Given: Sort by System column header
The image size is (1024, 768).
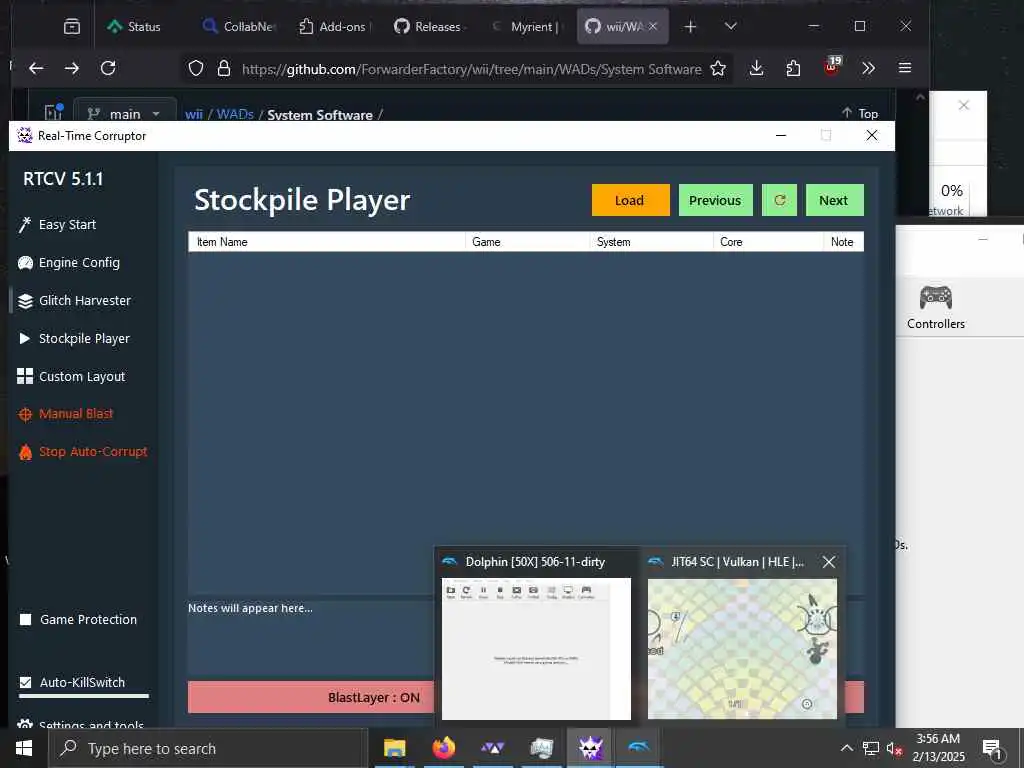Looking at the screenshot, I should click(651, 242).
